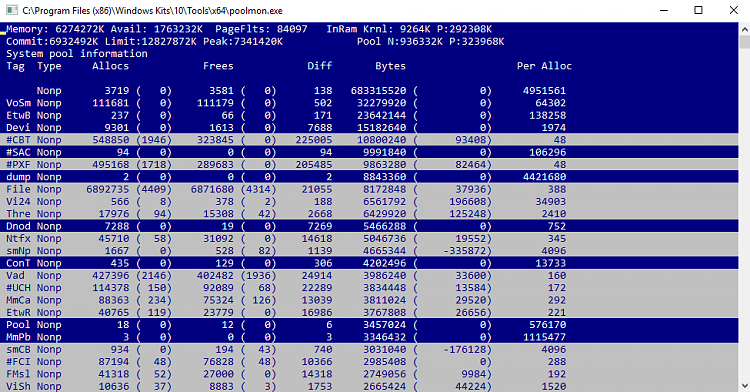Click the 'Frees' column header
This screenshot has height=392, width=750.
coord(218,66)
